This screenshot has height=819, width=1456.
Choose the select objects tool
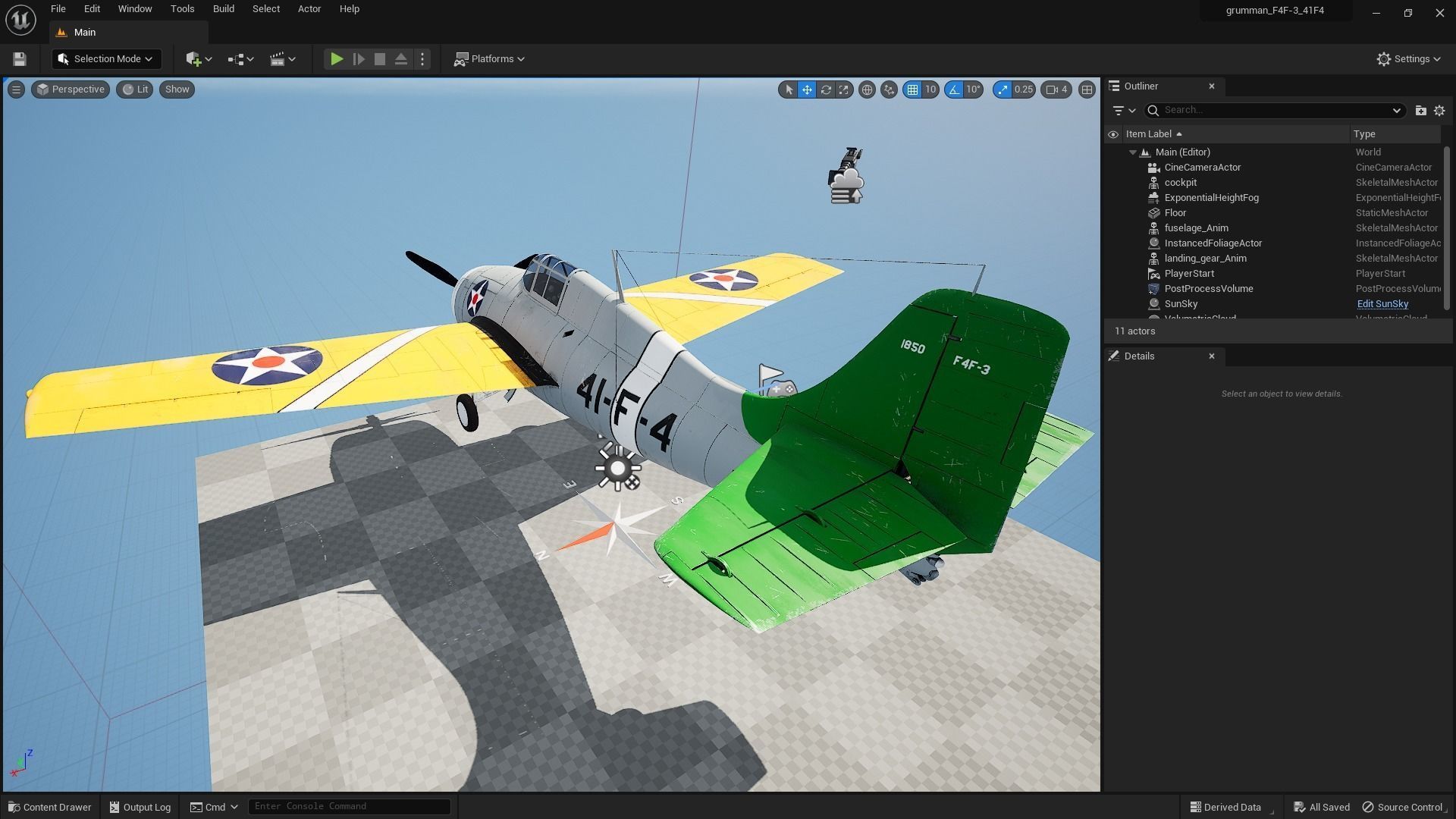(x=789, y=89)
